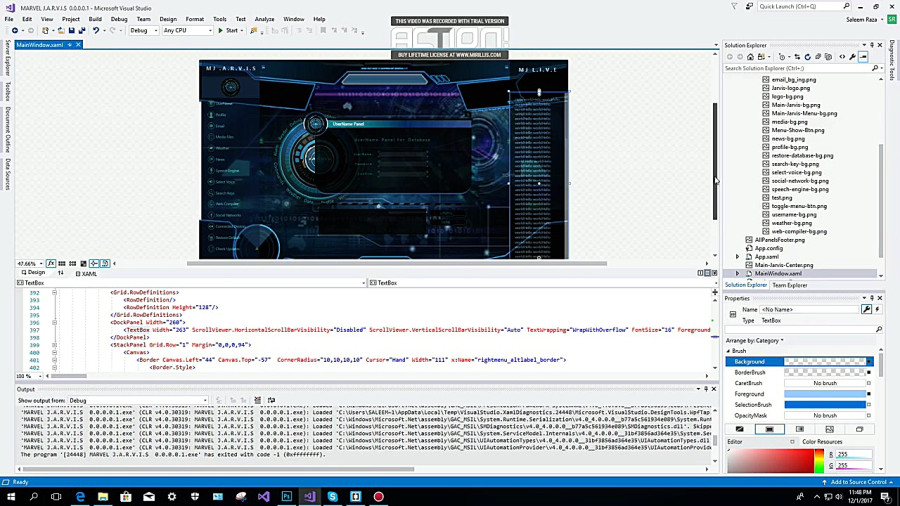The image size is (900, 506).
Task: Open the Arrange by Category dropdown
Action: 754,341
